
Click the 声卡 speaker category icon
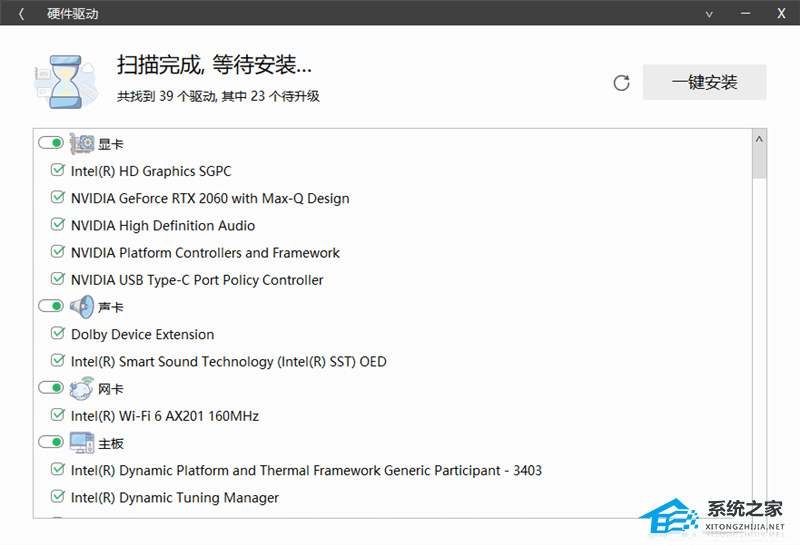(82, 307)
